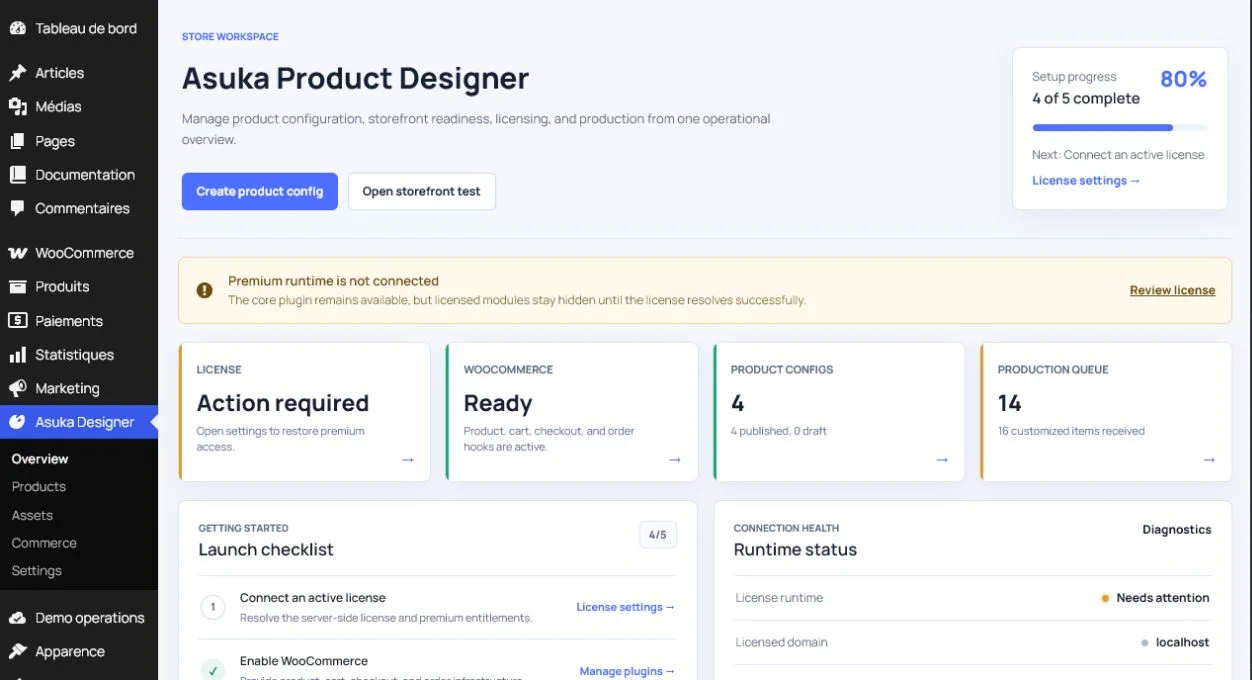Click the warning icon in premium runtime notice
This screenshot has height=680, width=1252.
(x=204, y=290)
